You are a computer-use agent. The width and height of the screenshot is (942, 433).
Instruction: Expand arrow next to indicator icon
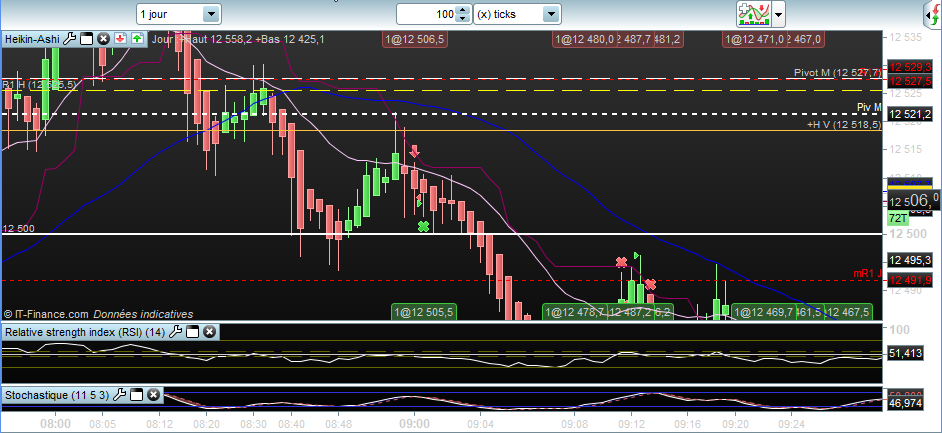[x=778, y=14]
